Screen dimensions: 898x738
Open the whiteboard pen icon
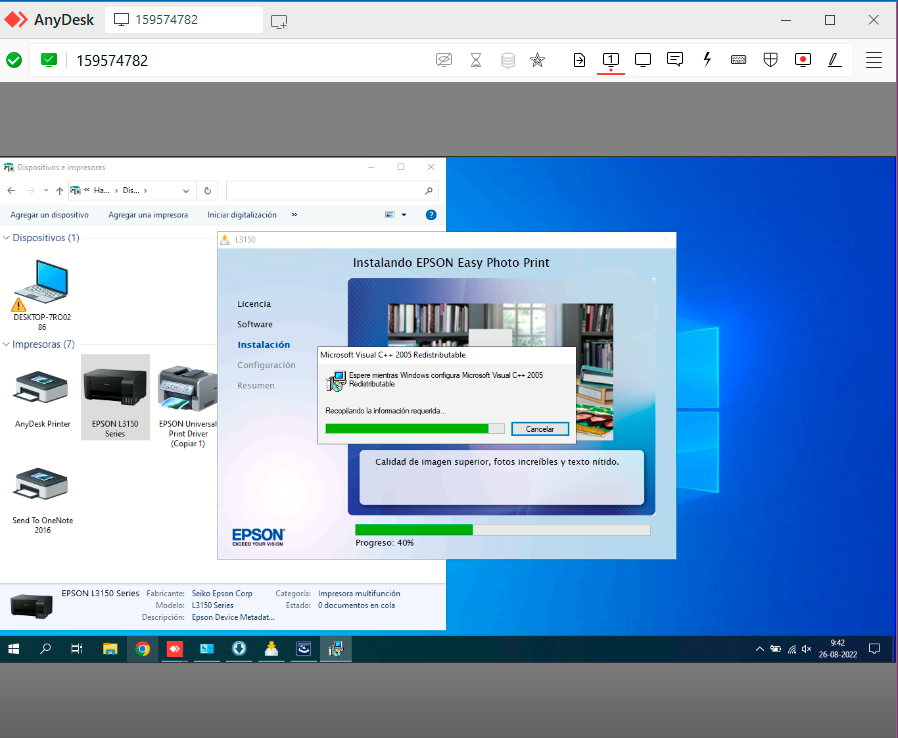click(x=834, y=60)
